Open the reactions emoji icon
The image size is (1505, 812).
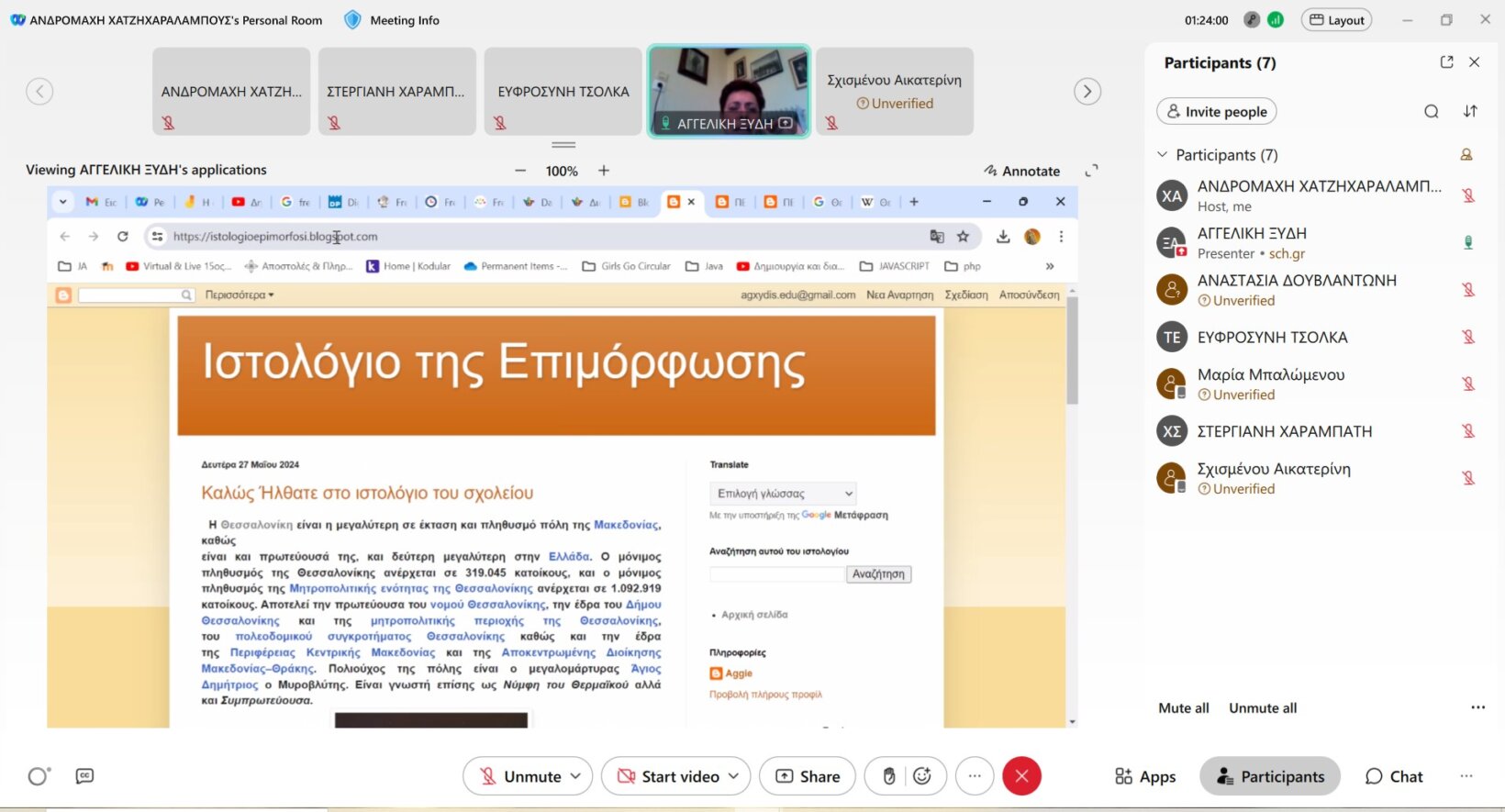(x=922, y=776)
